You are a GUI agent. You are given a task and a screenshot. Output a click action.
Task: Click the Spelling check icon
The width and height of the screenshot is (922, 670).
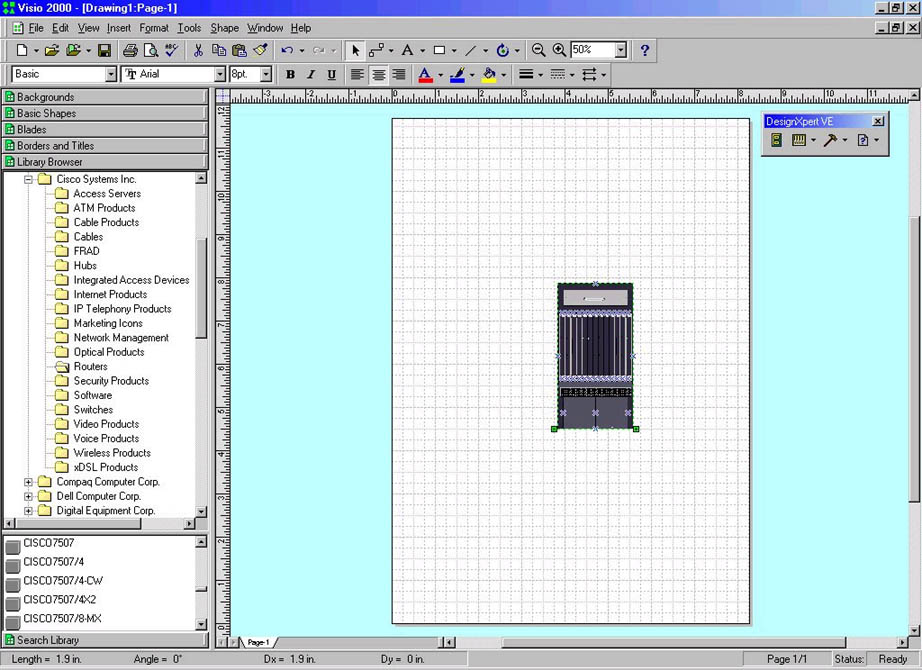171,50
